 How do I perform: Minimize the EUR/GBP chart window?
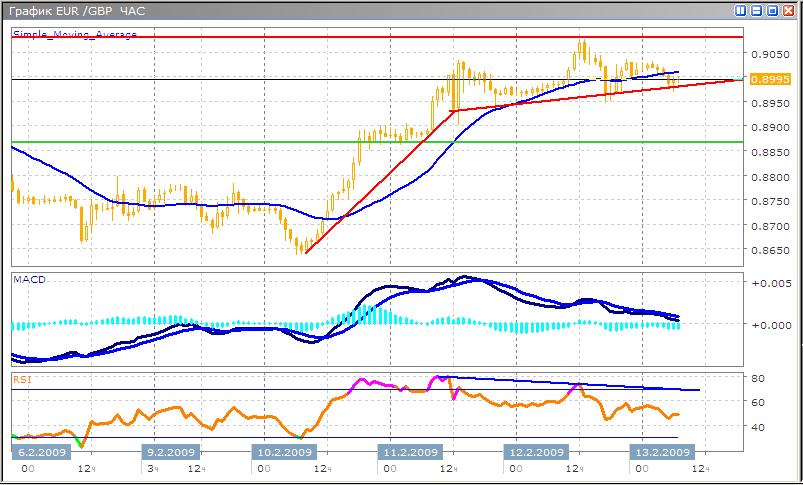point(756,10)
